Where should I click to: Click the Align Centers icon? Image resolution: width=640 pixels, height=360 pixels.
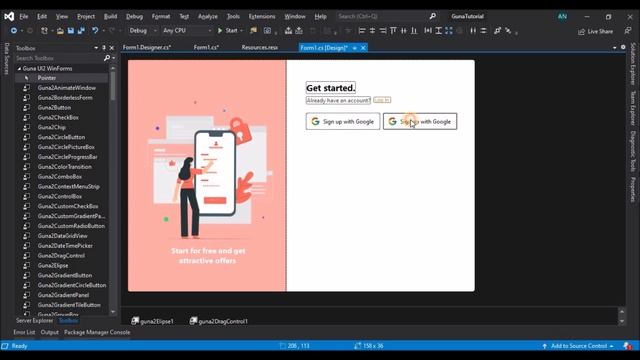[372, 31]
